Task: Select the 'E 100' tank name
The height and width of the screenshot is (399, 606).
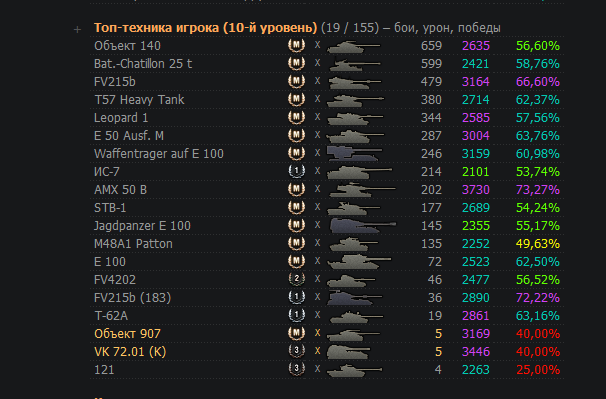Action: (x=110, y=261)
